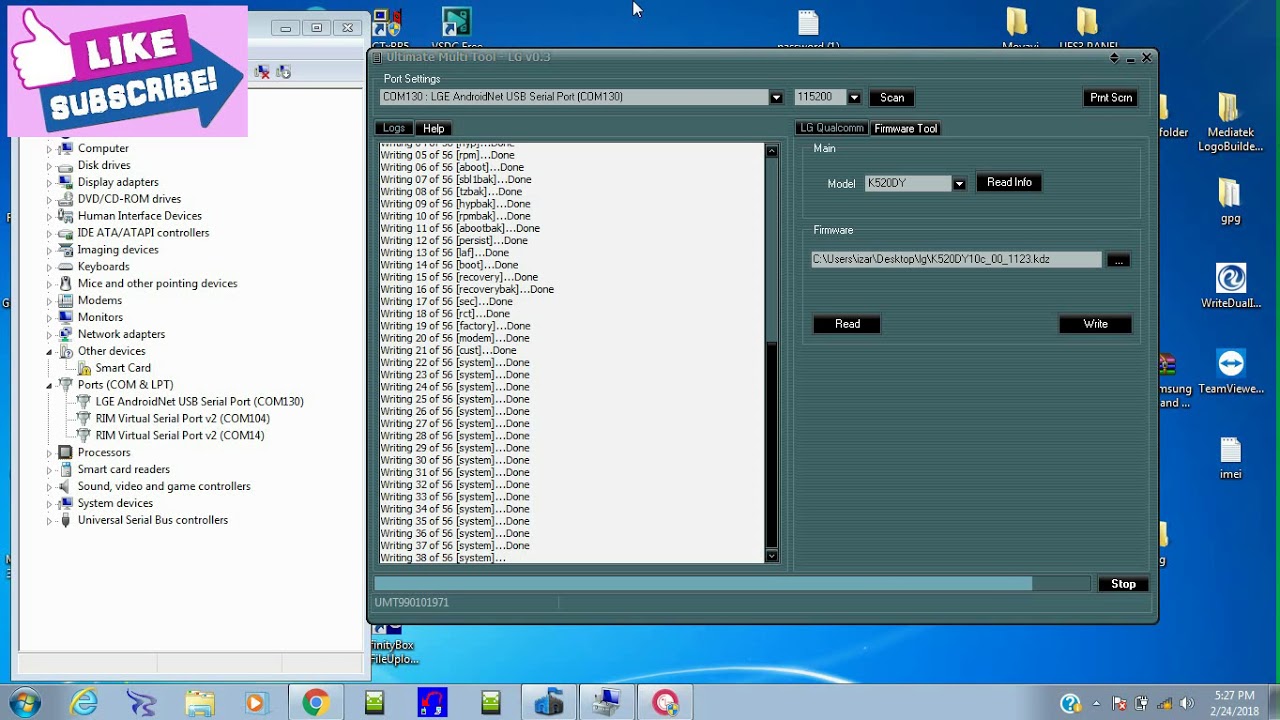
Task: Select the Keyboards category in Device Manager
Action: click(x=103, y=267)
